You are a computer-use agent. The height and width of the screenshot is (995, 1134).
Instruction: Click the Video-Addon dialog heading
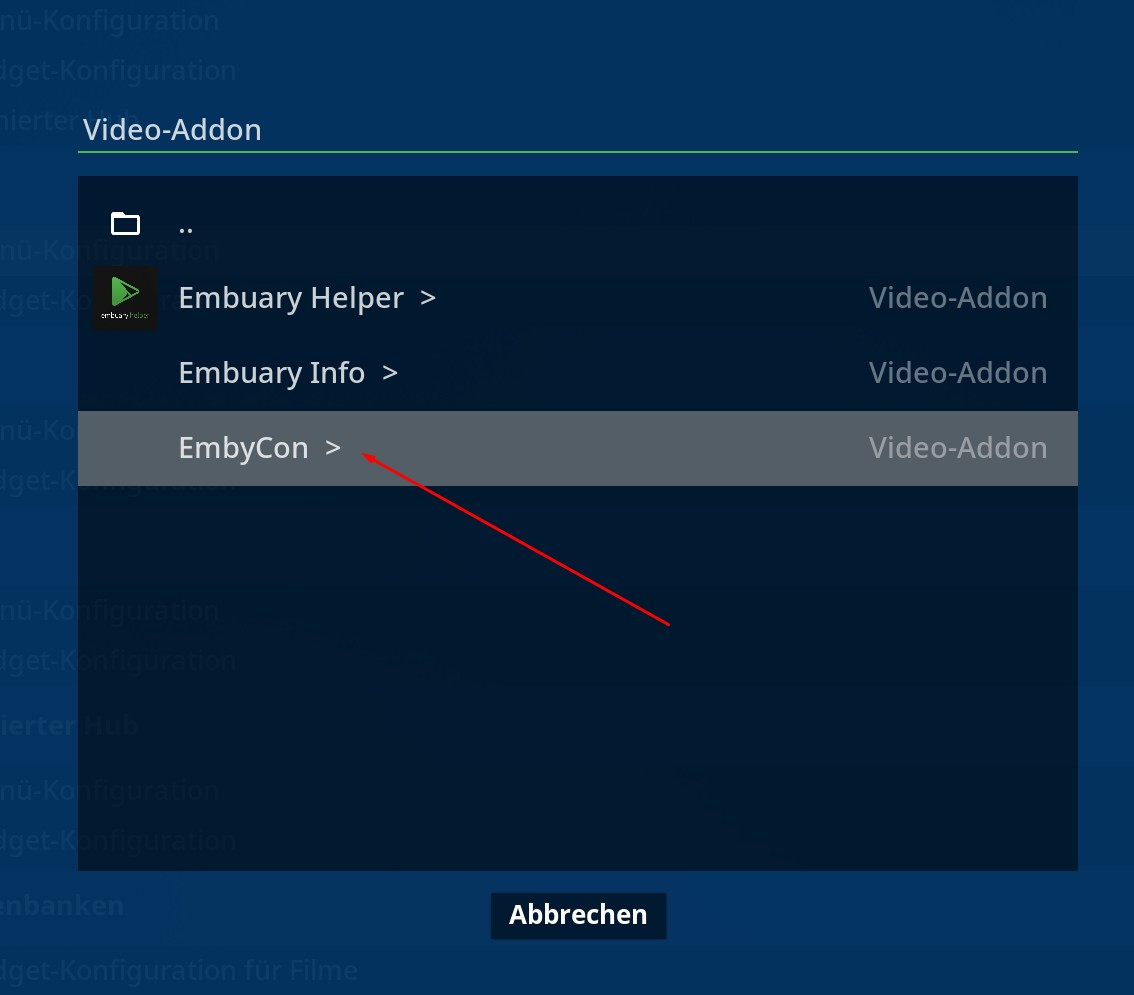[172, 130]
